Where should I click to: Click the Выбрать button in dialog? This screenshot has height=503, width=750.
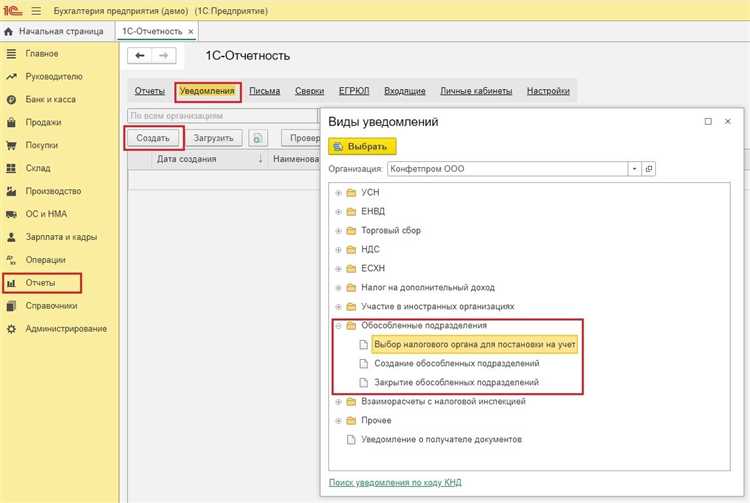362,146
